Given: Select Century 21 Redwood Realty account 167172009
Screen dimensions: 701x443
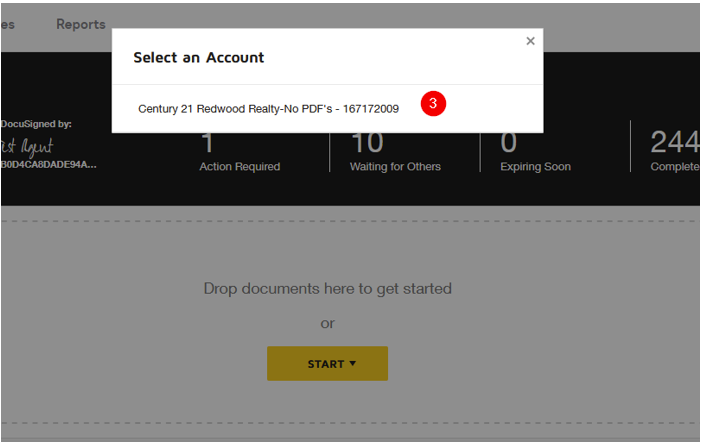Looking at the screenshot, I should pyautogui.click(x=268, y=109).
